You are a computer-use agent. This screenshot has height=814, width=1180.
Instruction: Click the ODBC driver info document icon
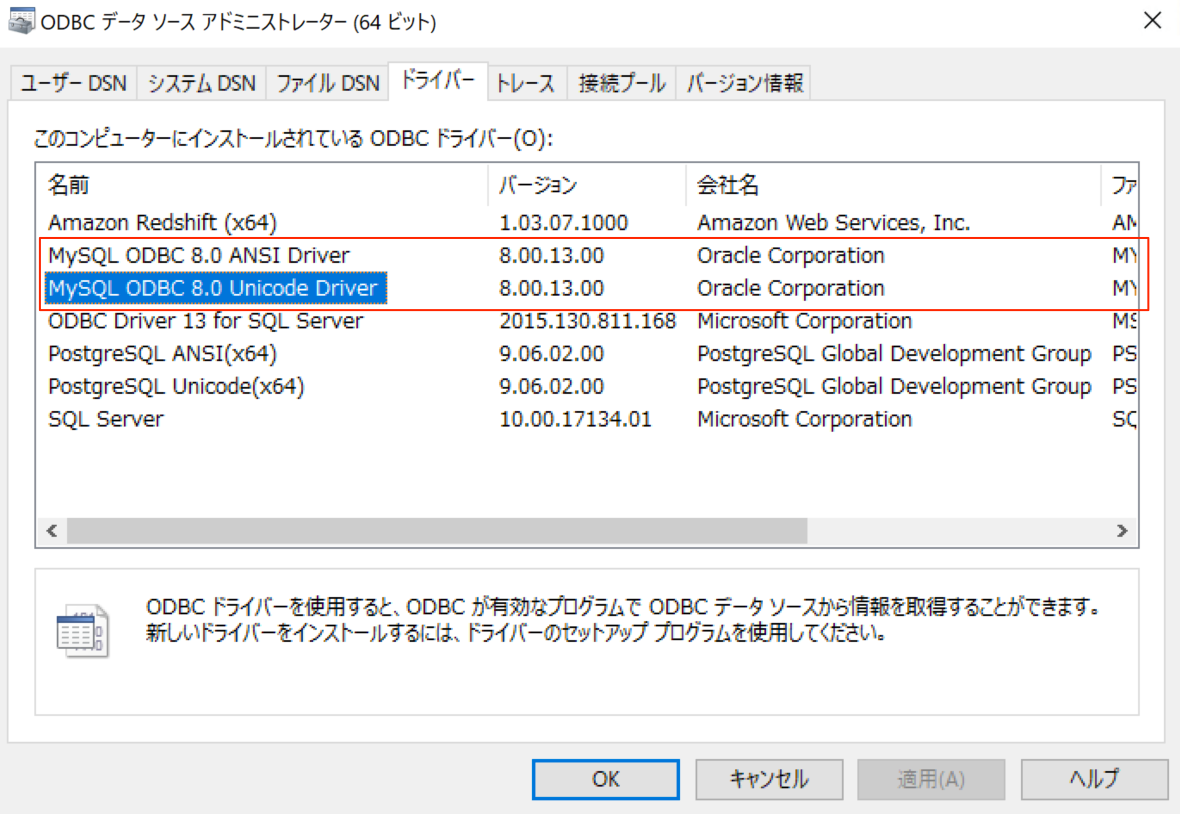coord(83,630)
